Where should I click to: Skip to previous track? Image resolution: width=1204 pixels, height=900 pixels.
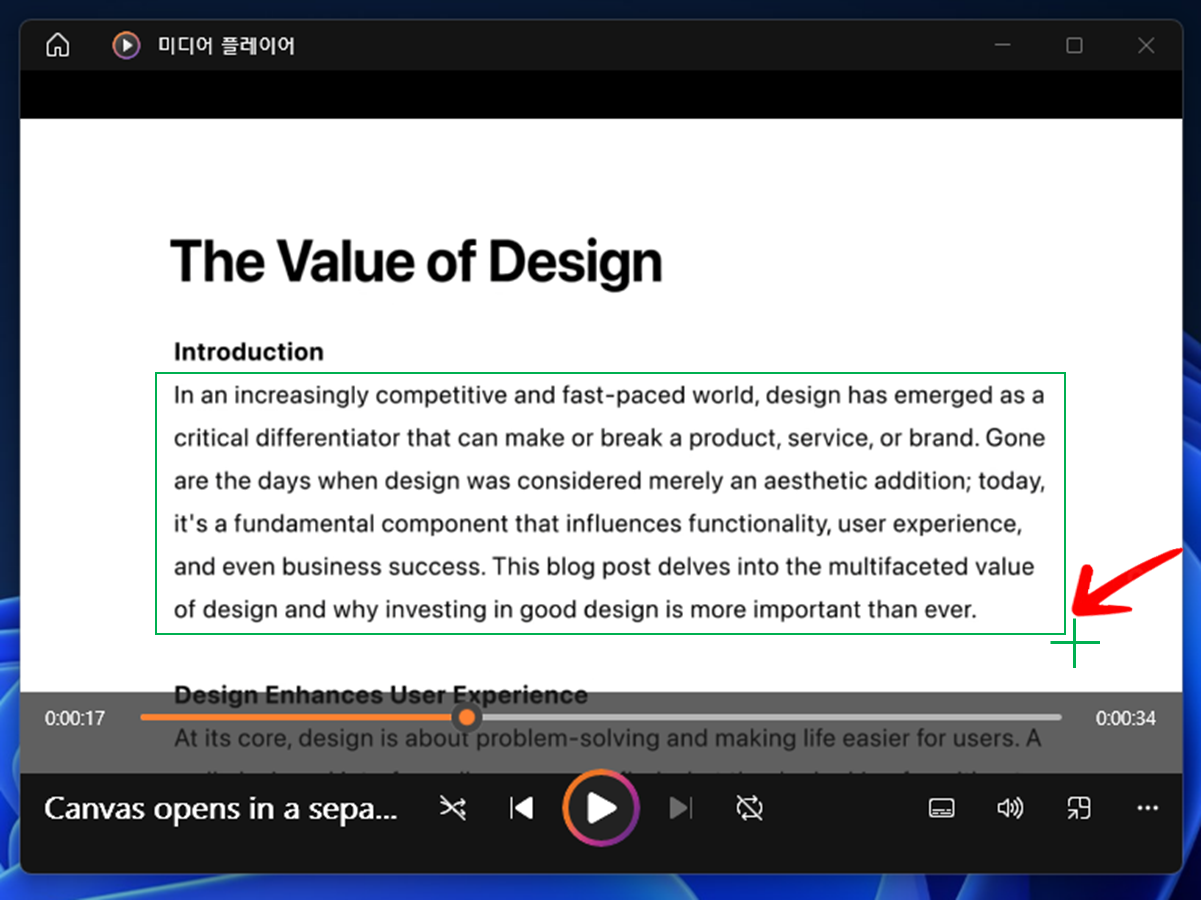coord(521,808)
